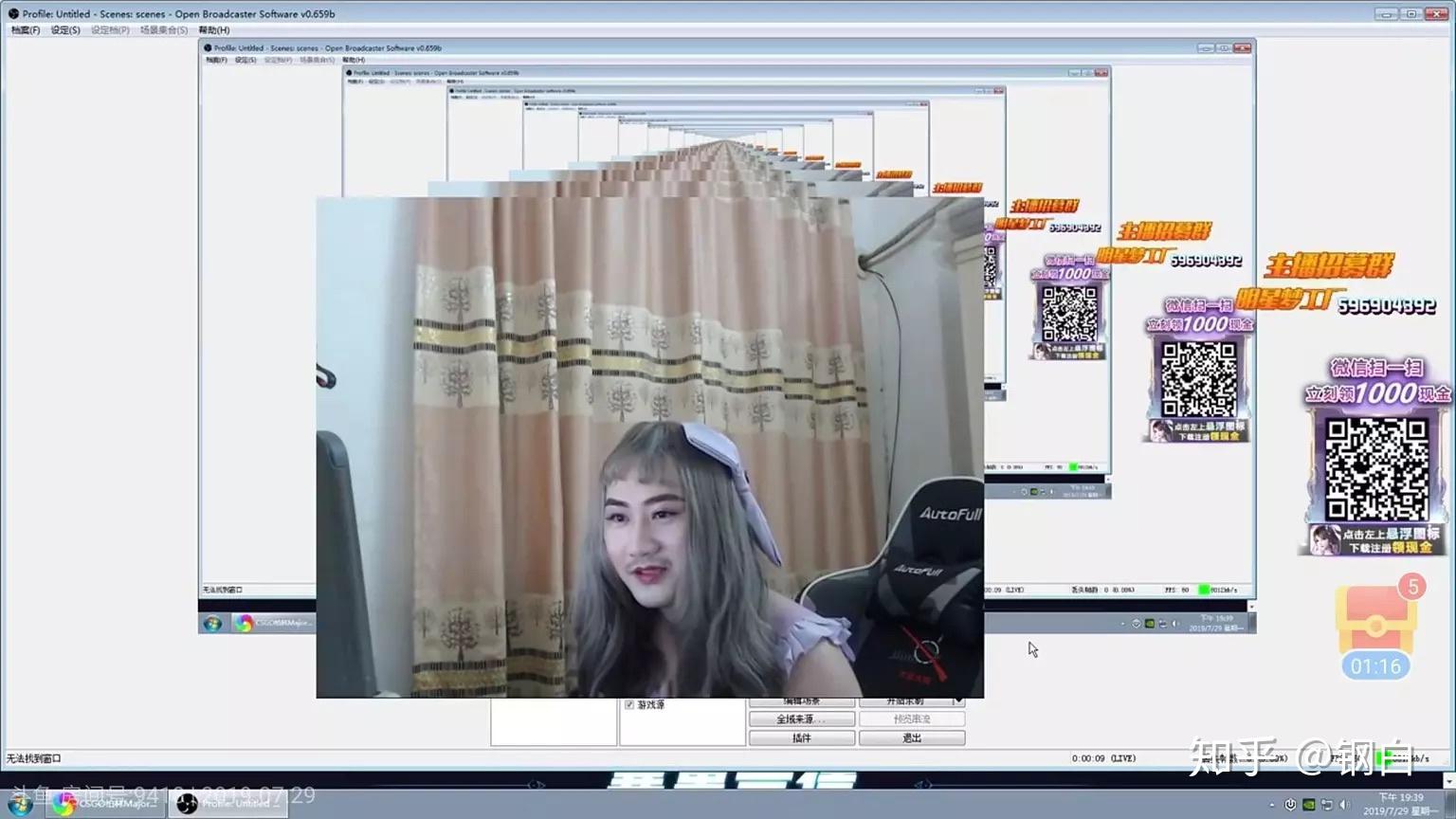Open the 档案(F) menu

pos(24,29)
